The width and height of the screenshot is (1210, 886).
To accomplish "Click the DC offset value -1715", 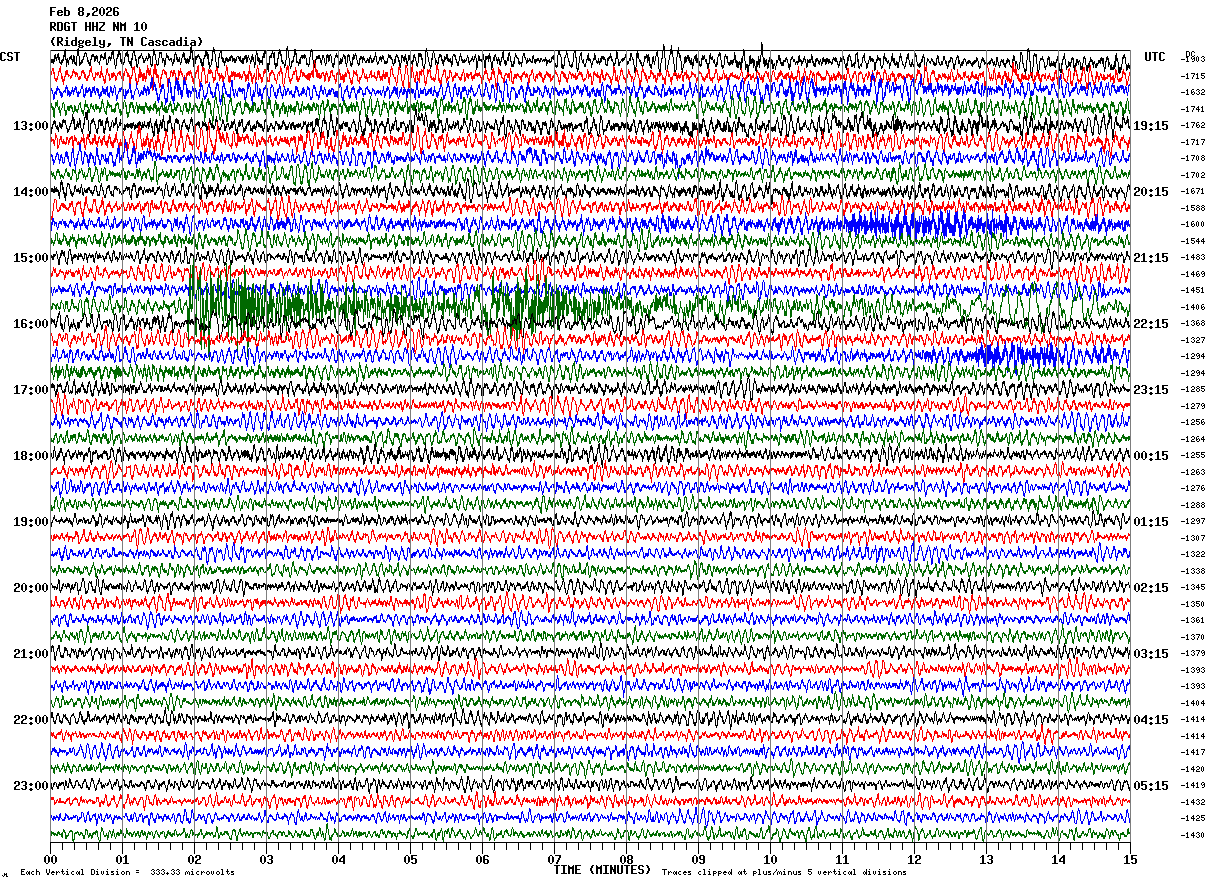I will pyautogui.click(x=1193, y=76).
